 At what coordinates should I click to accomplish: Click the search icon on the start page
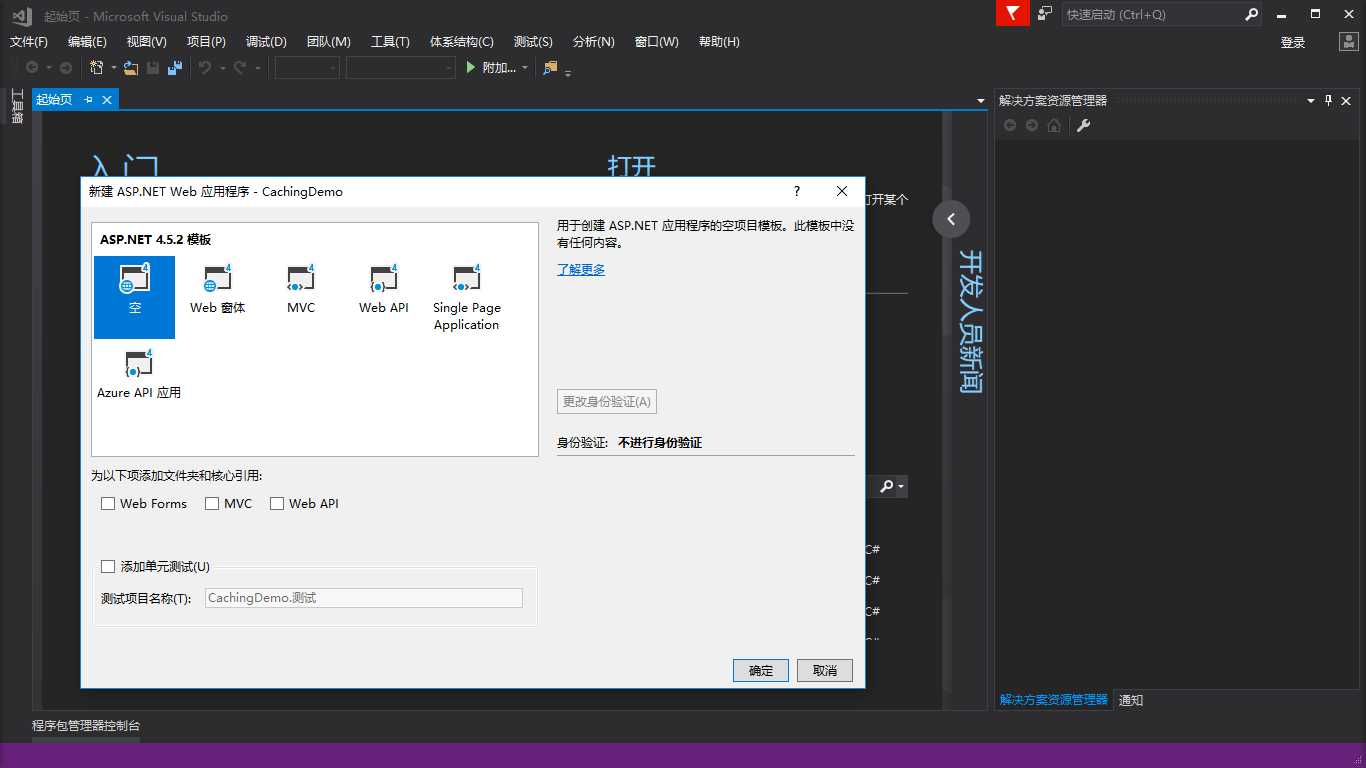[x=886, y=486]
